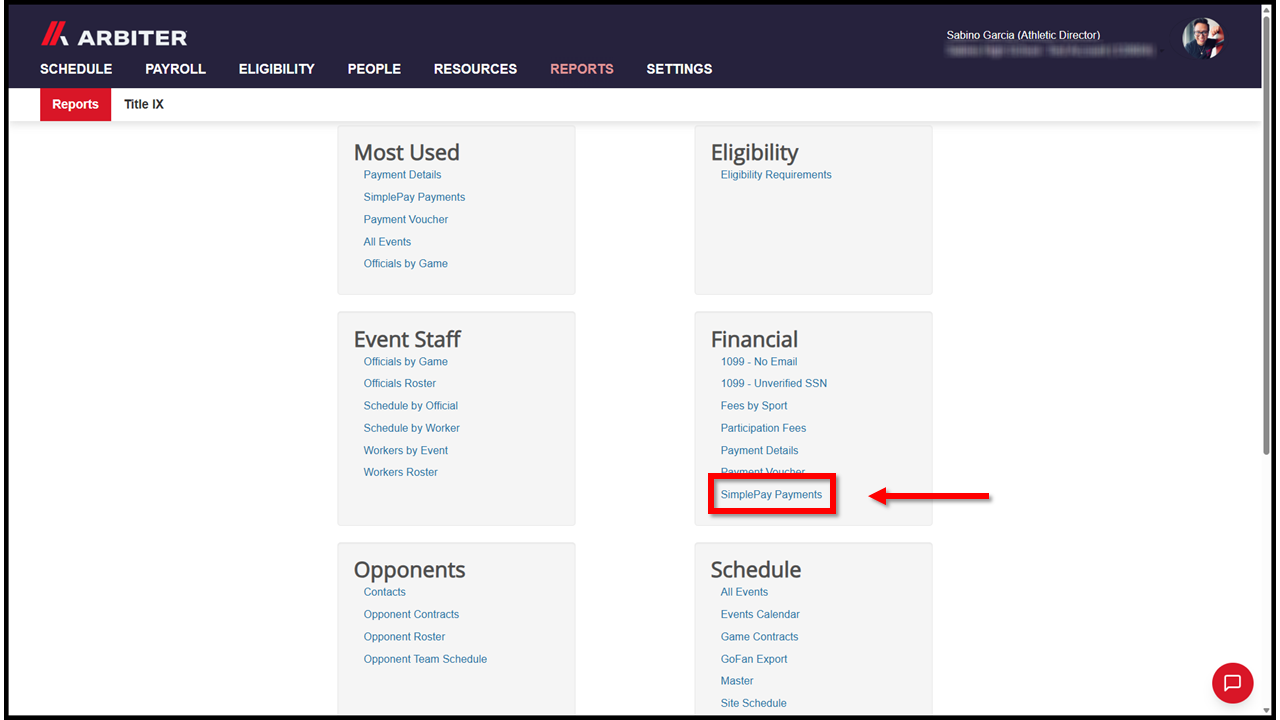Open the People menu
Viewport: 1280px width, 720px height.
tap(374, 69)
